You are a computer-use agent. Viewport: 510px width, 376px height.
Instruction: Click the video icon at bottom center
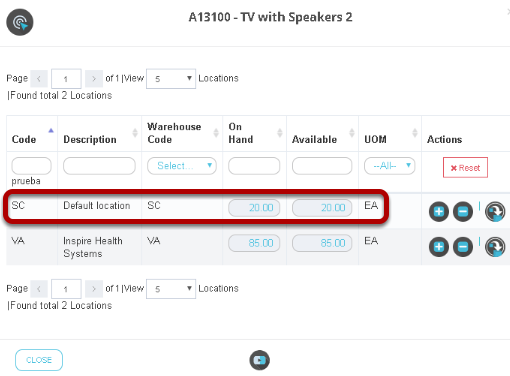coord(260,360)
